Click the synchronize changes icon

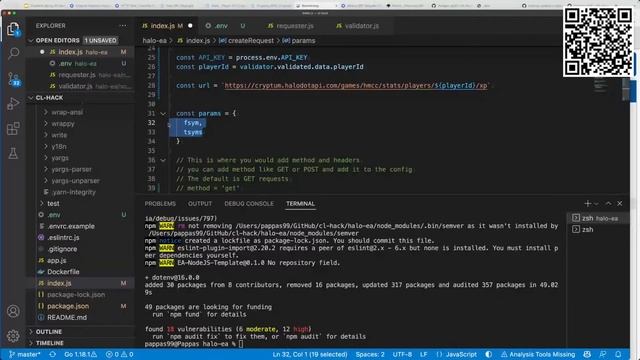tap(53, 354)
